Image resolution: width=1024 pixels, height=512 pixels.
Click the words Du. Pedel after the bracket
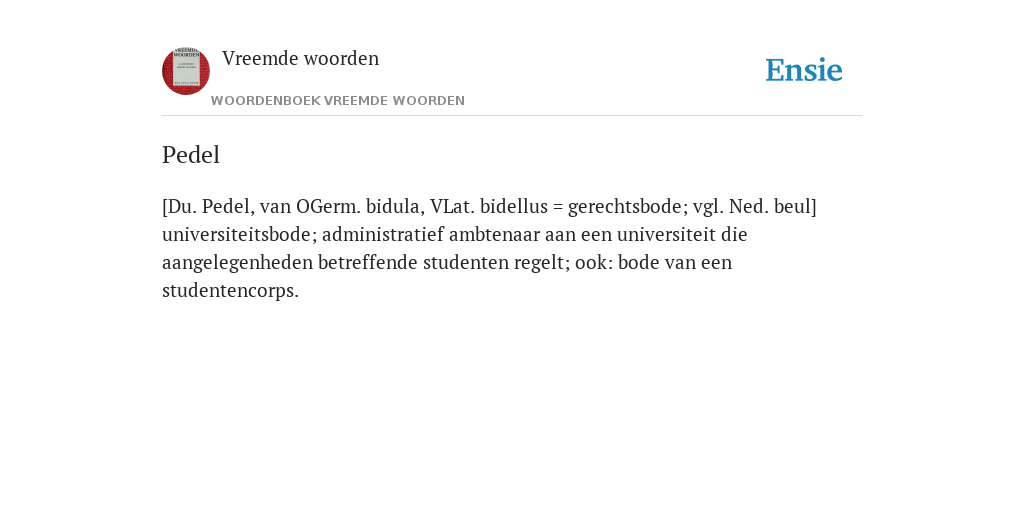click(210, 206)
